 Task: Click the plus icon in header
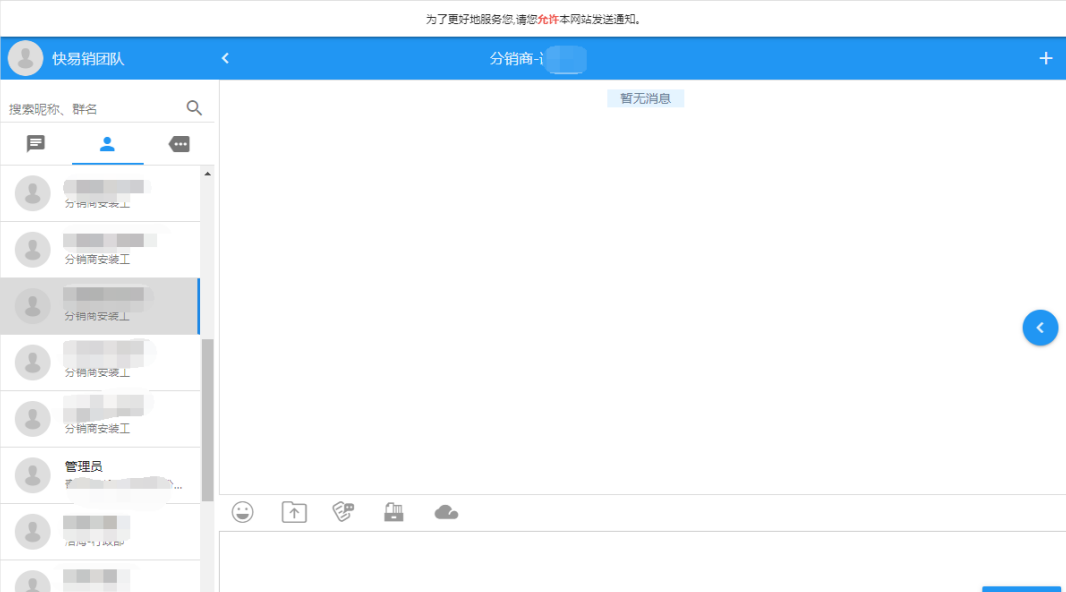[x=1046, y=58]
